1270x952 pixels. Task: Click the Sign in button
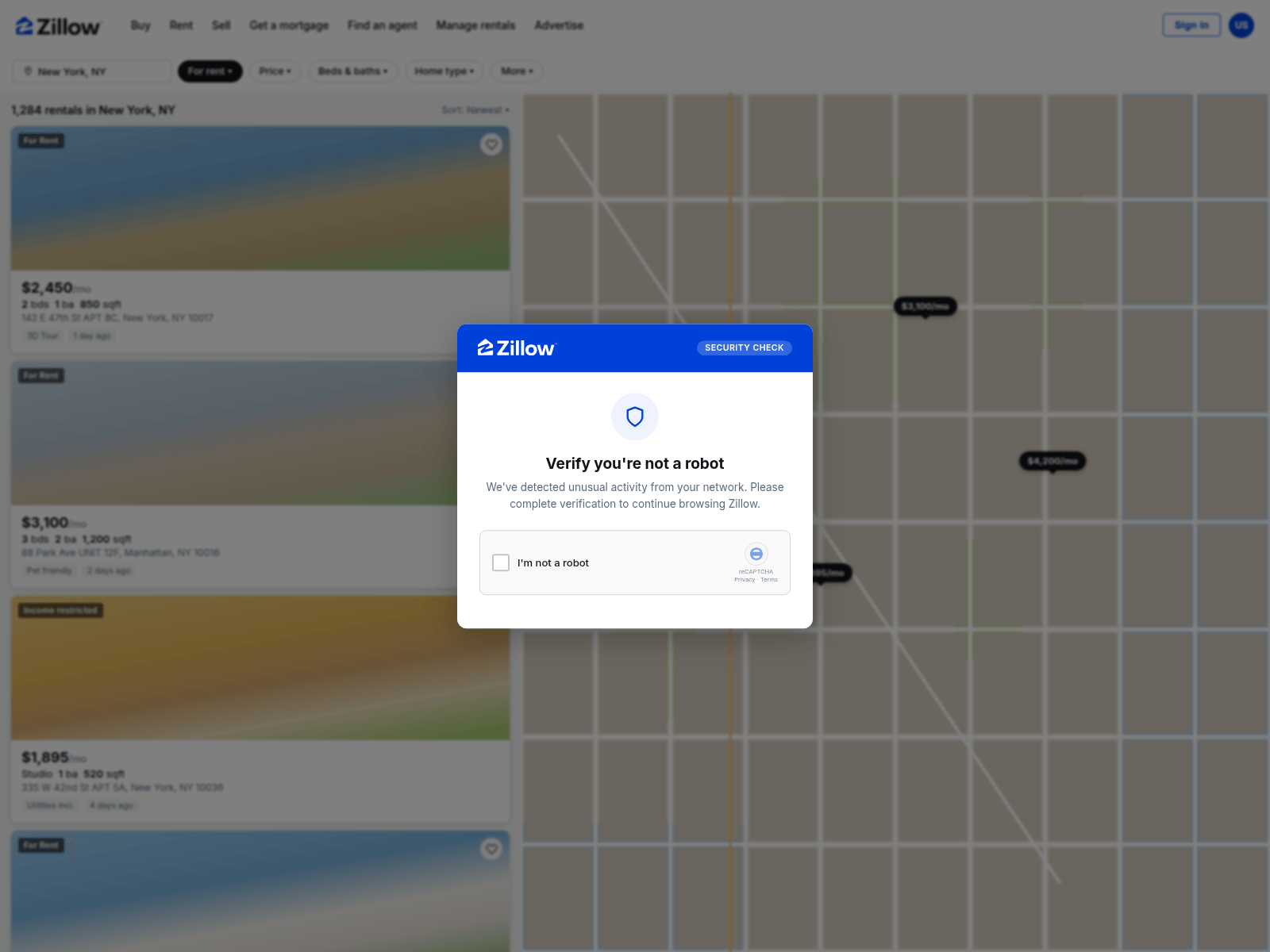(1191, 25)
